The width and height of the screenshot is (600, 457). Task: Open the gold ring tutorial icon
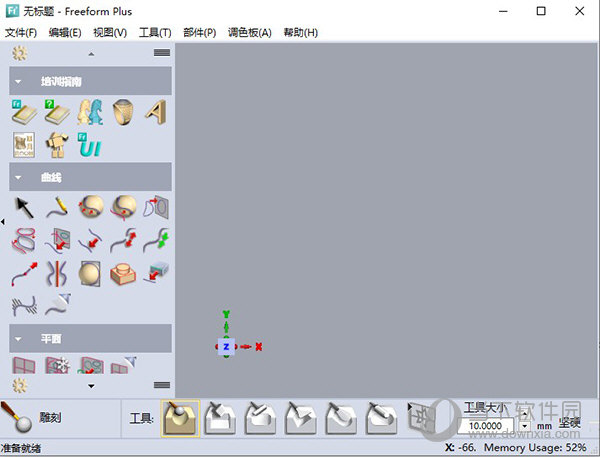tap(123, 112)
